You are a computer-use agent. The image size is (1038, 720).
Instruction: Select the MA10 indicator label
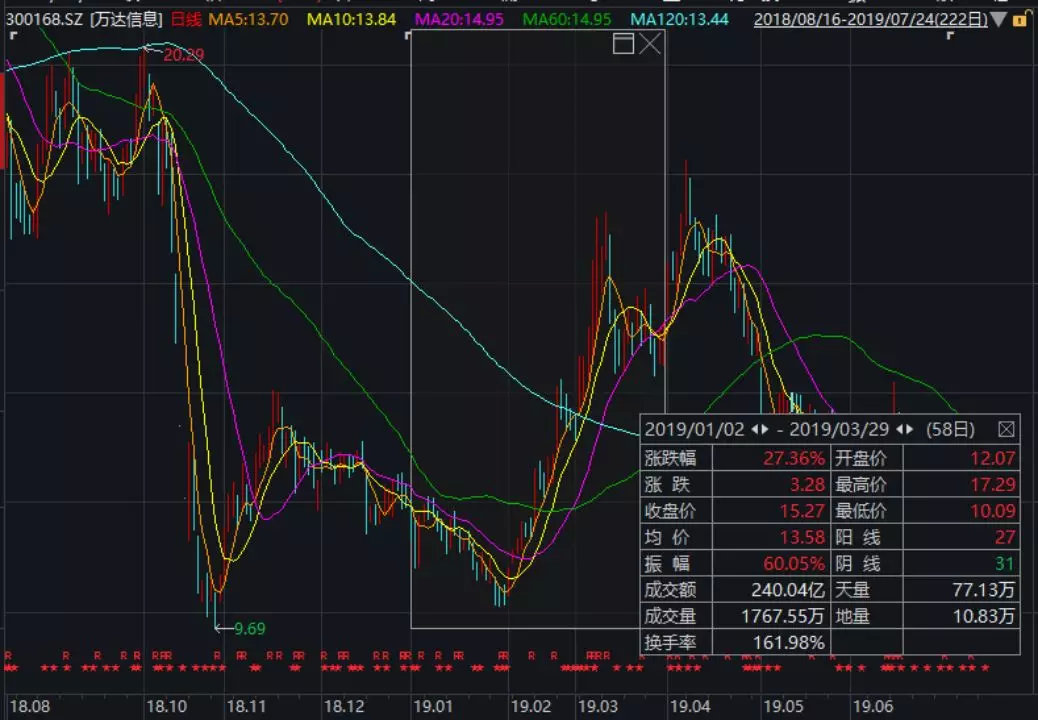point(351,19)
